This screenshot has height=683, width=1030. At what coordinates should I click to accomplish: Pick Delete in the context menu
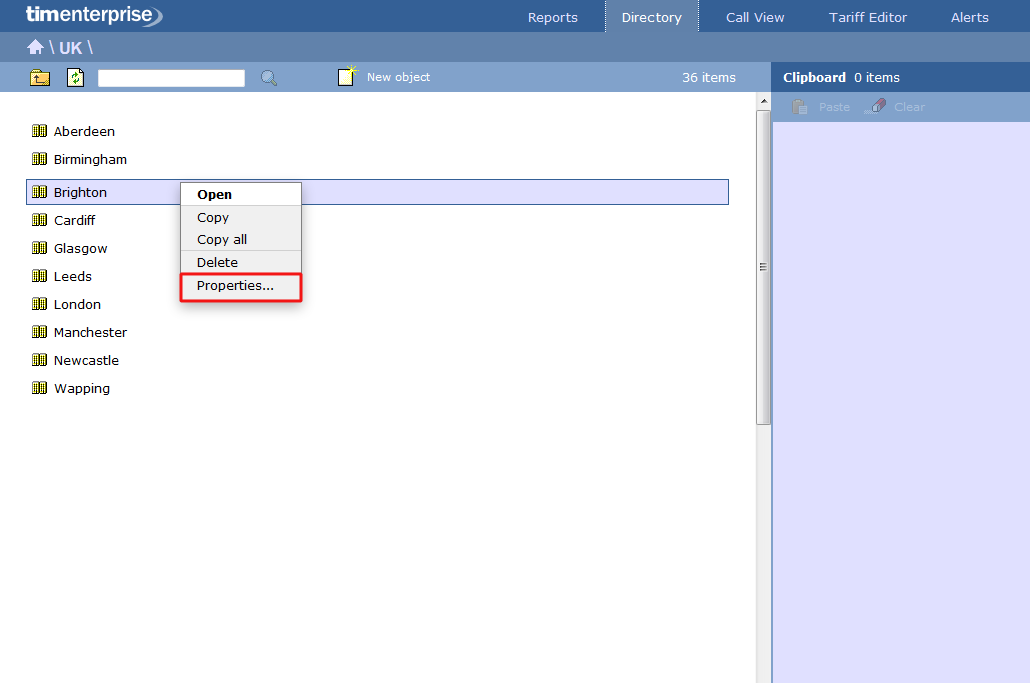click(x=217, y=263)
